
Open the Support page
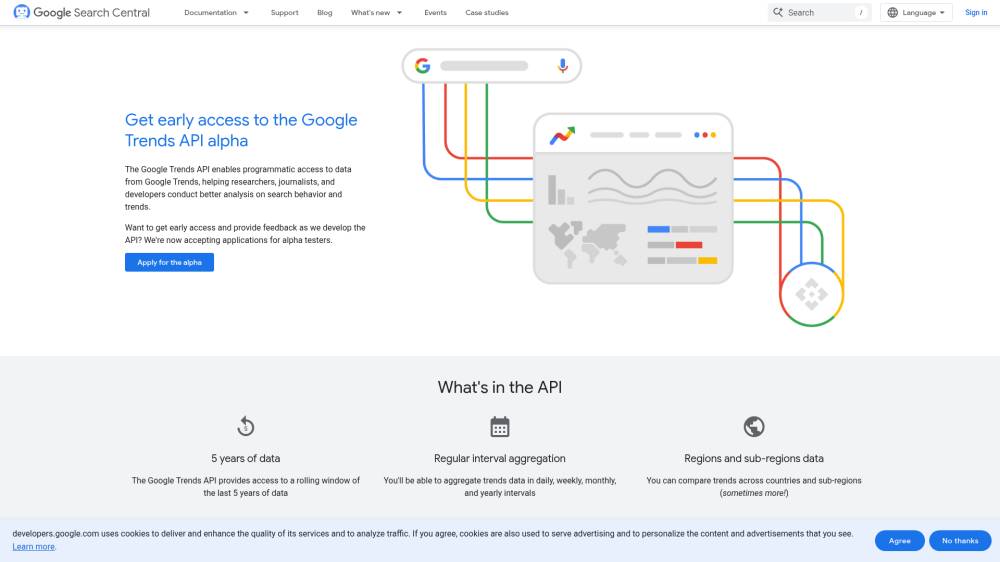point(284,12)
